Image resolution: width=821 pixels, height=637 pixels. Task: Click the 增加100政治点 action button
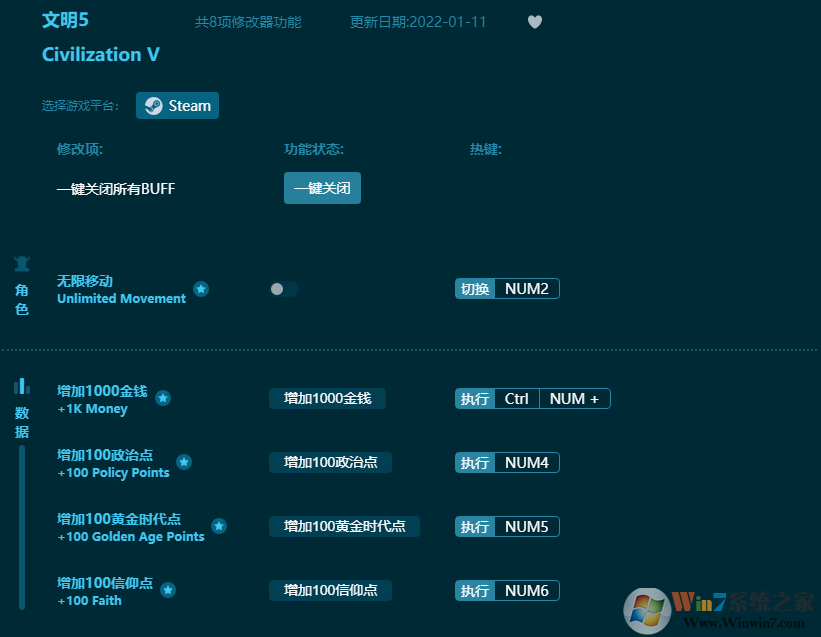[x=330, y=462]
